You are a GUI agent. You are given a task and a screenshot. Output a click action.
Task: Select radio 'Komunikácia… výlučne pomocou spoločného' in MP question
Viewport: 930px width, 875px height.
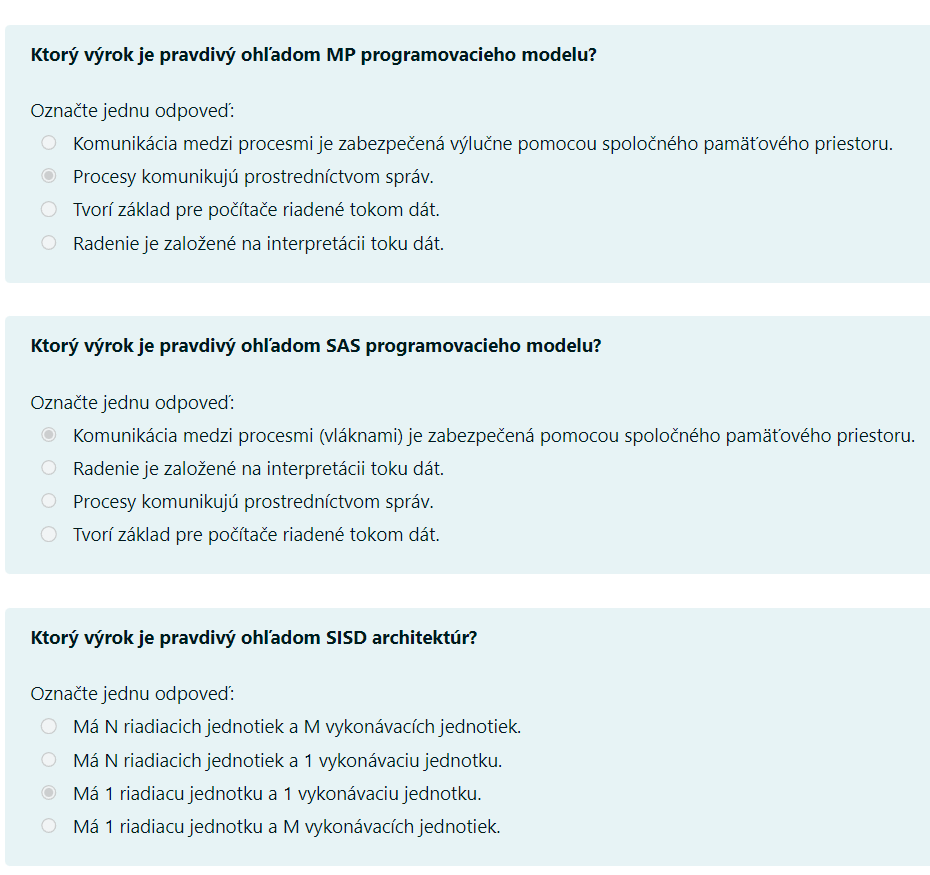click(x=49, y=143)
